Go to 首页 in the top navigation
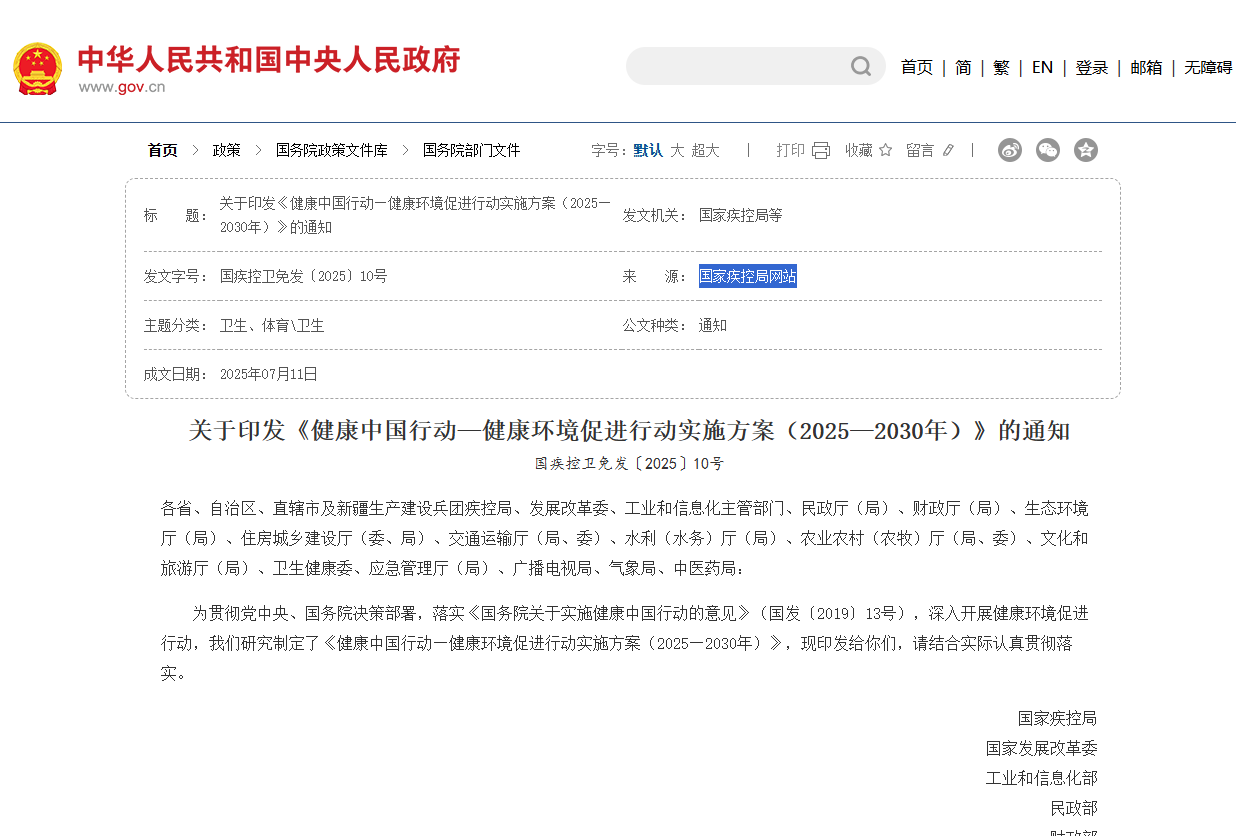 [916, 66]
